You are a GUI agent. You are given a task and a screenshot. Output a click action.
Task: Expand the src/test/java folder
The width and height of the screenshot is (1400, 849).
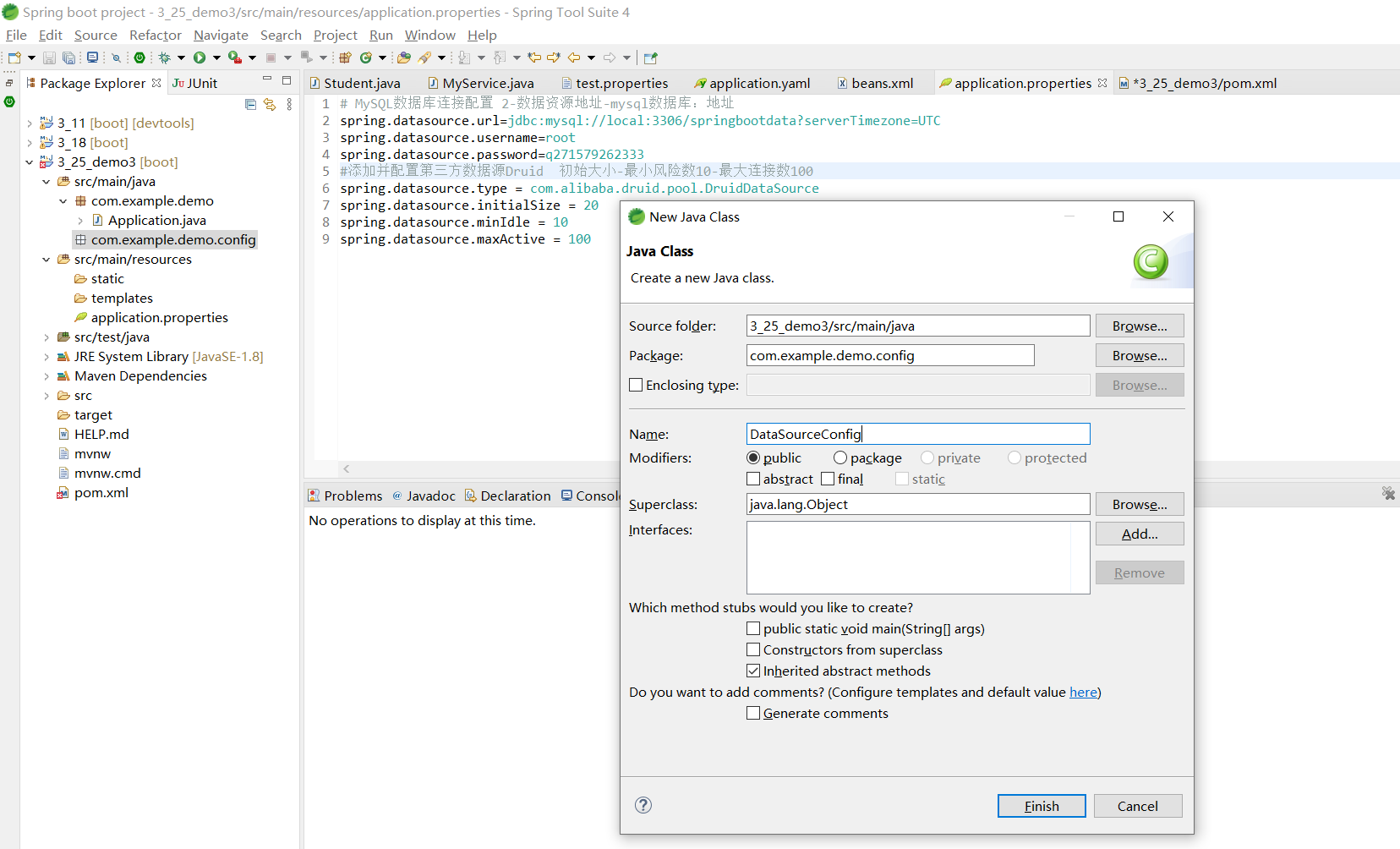[x=46, y=337]
